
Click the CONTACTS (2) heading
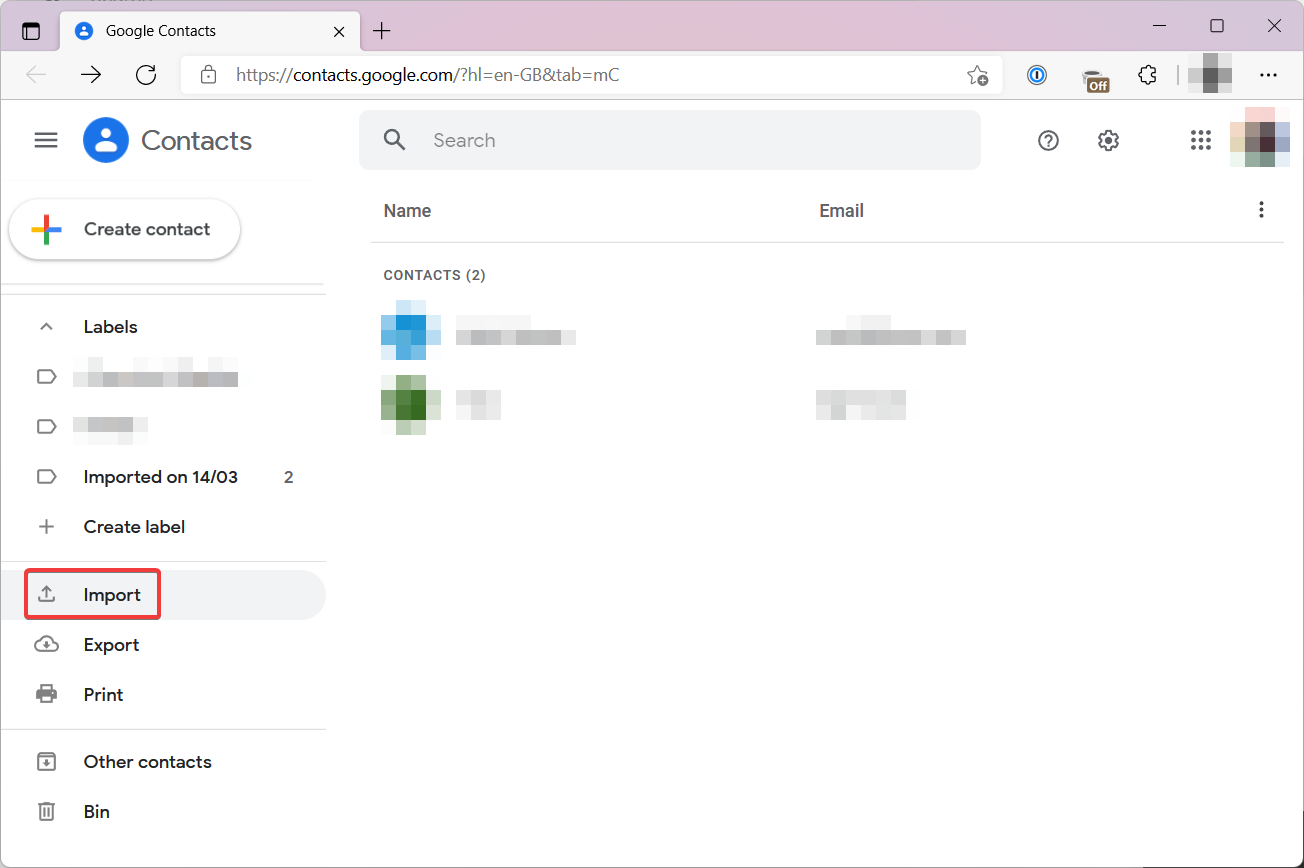[x=435, y=275]
